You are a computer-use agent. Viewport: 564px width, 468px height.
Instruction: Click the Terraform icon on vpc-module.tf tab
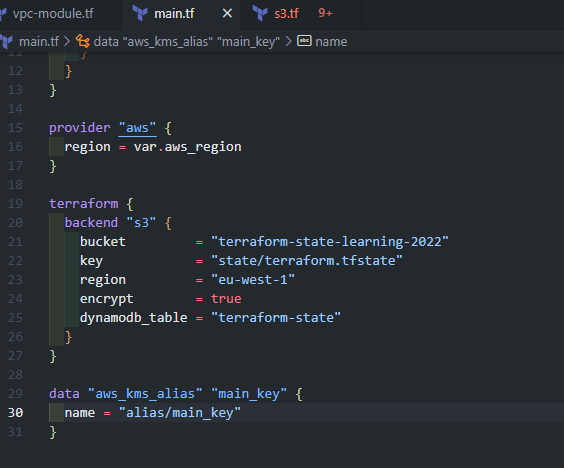pyautogui.click(x=3, y=14)
